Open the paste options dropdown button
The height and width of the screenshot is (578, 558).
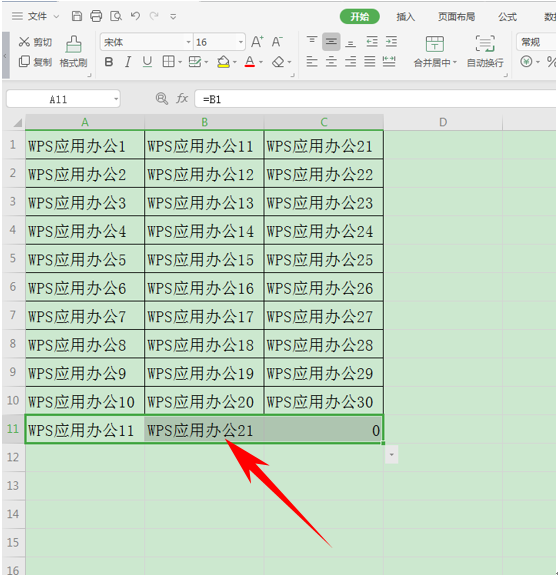[391, 456]
